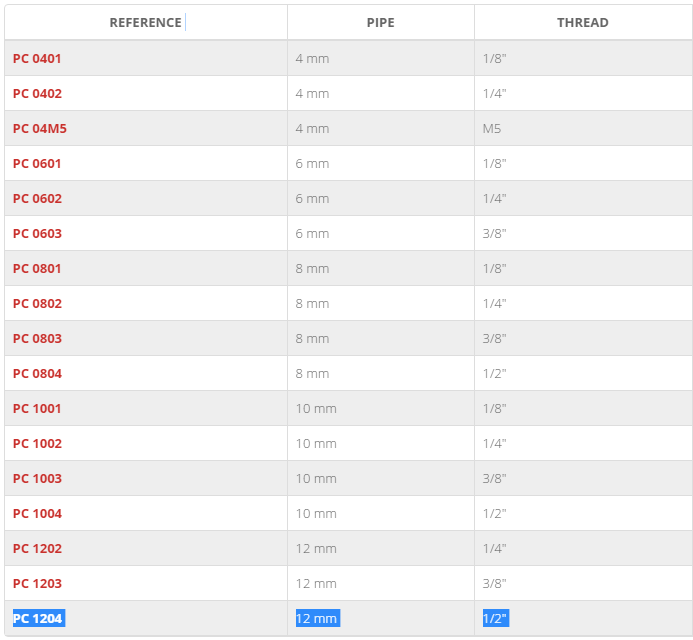The height and width of the screenshot is (640, 693).
Task: Select the PC 1002 link
Action: pyautogui.click(x=38, y=443)
